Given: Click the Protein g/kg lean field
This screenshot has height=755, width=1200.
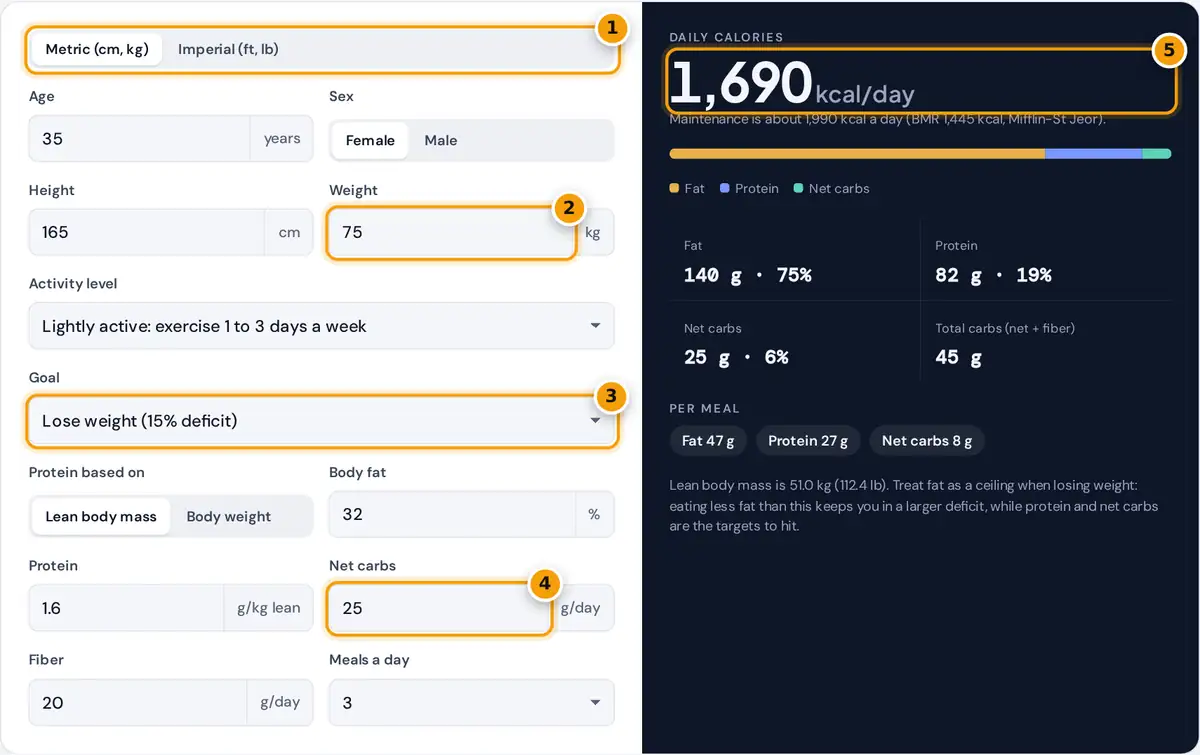Looking at the screenshot, I should click(126, 608).
